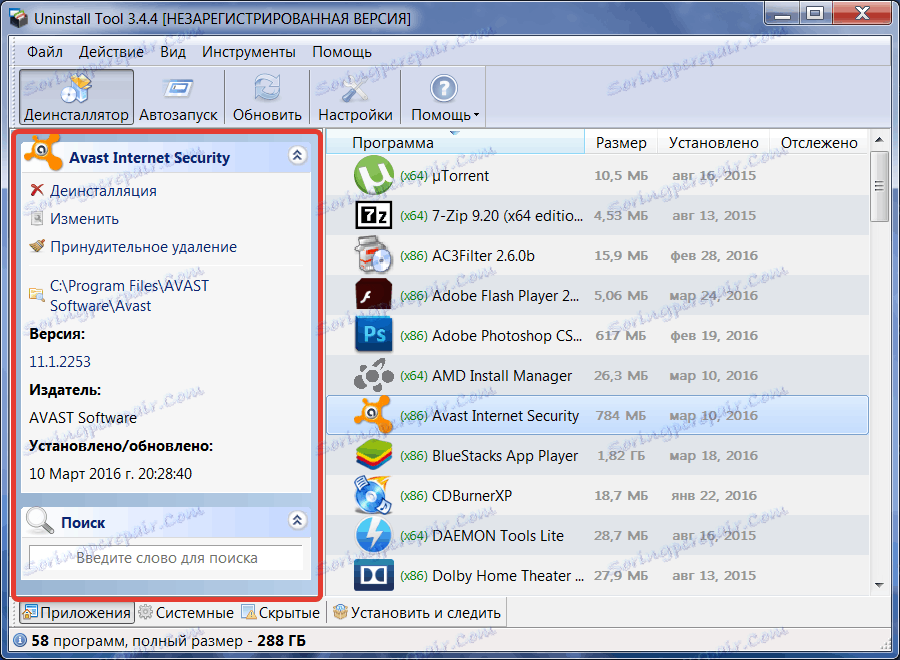Click the red X Деинсталляция icon

point(37,190)
